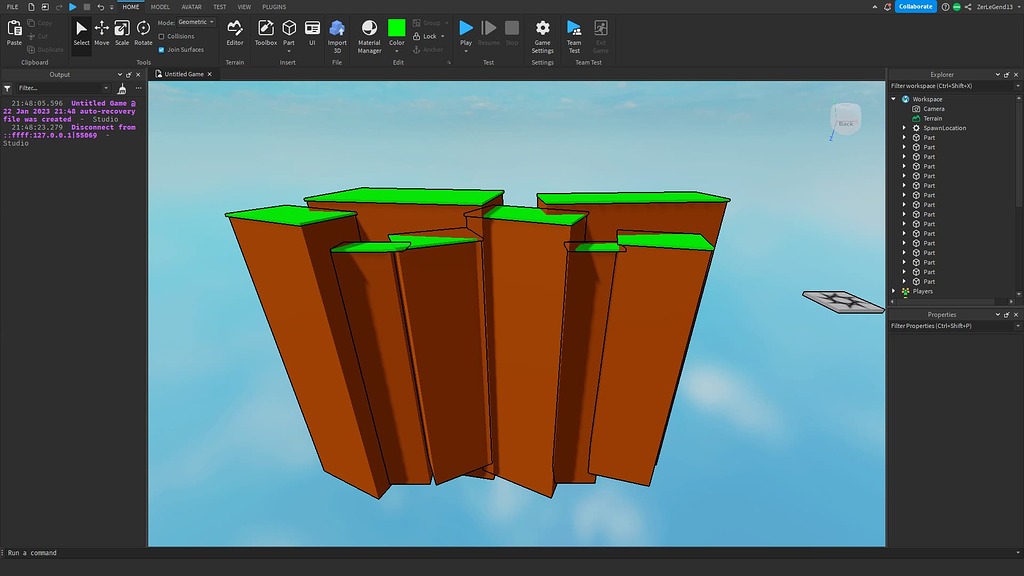Start Play test with blue arrow

pos(466,28)
